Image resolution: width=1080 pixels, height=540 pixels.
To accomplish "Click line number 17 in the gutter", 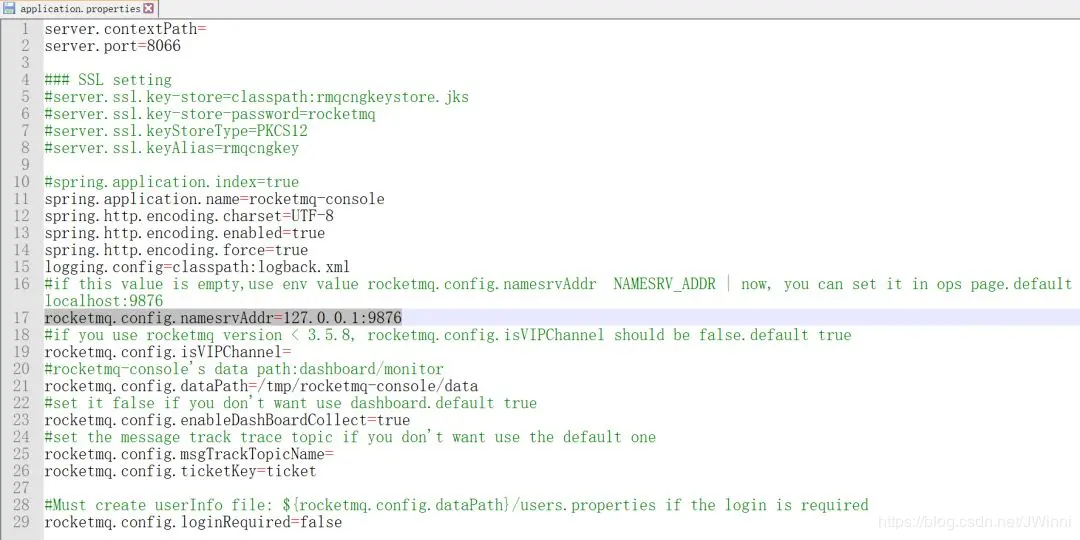I will (x=21, y=318).
